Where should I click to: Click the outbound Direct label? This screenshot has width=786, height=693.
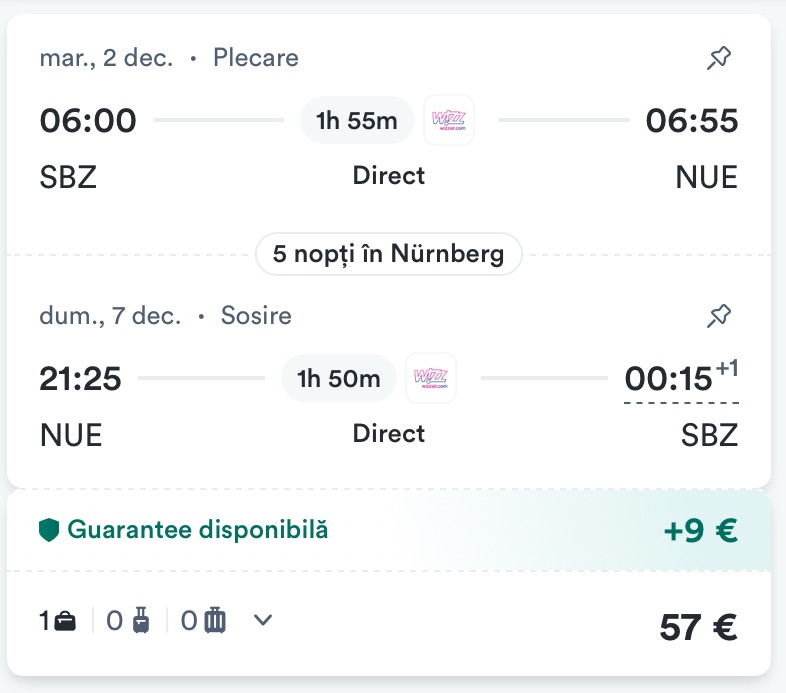click(x=389, y=176)
